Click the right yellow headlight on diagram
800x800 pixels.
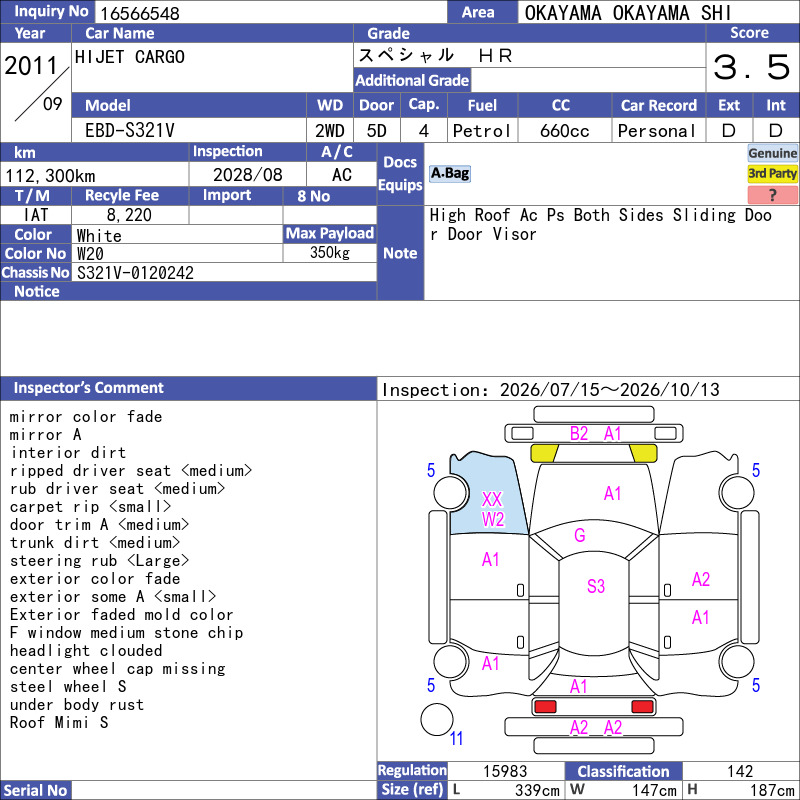[x=643, y=453]
